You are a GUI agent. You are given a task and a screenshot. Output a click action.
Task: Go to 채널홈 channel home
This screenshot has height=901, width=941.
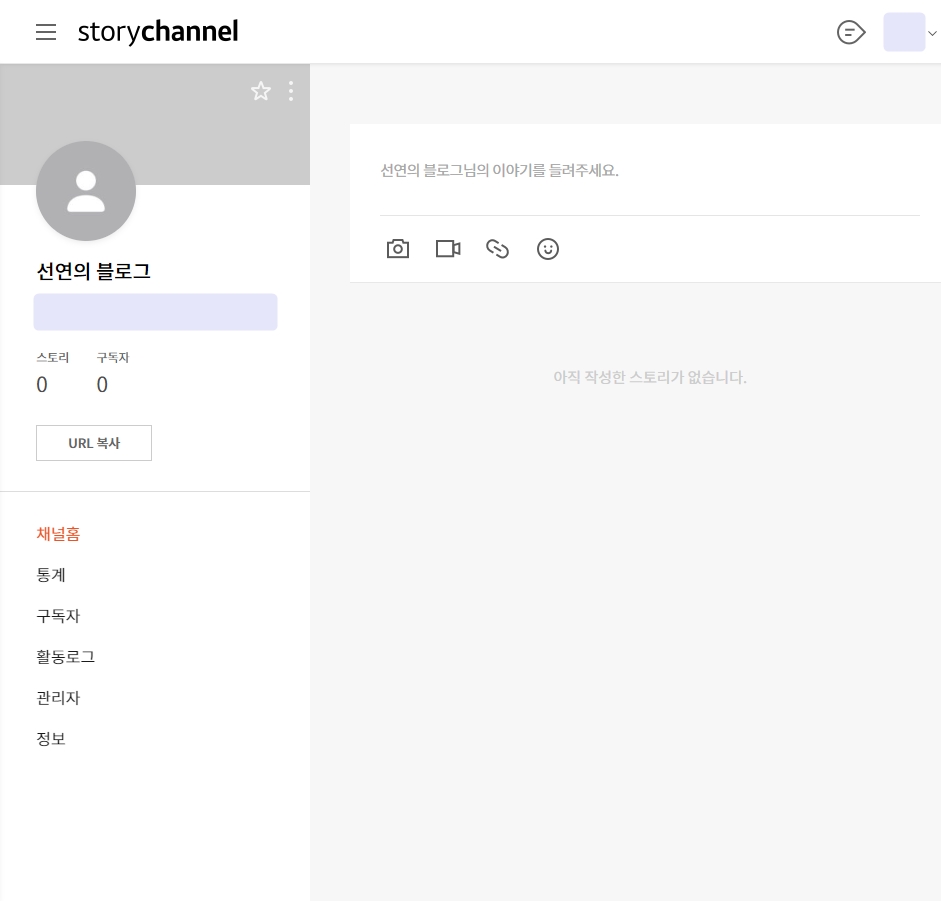(58, 534)
